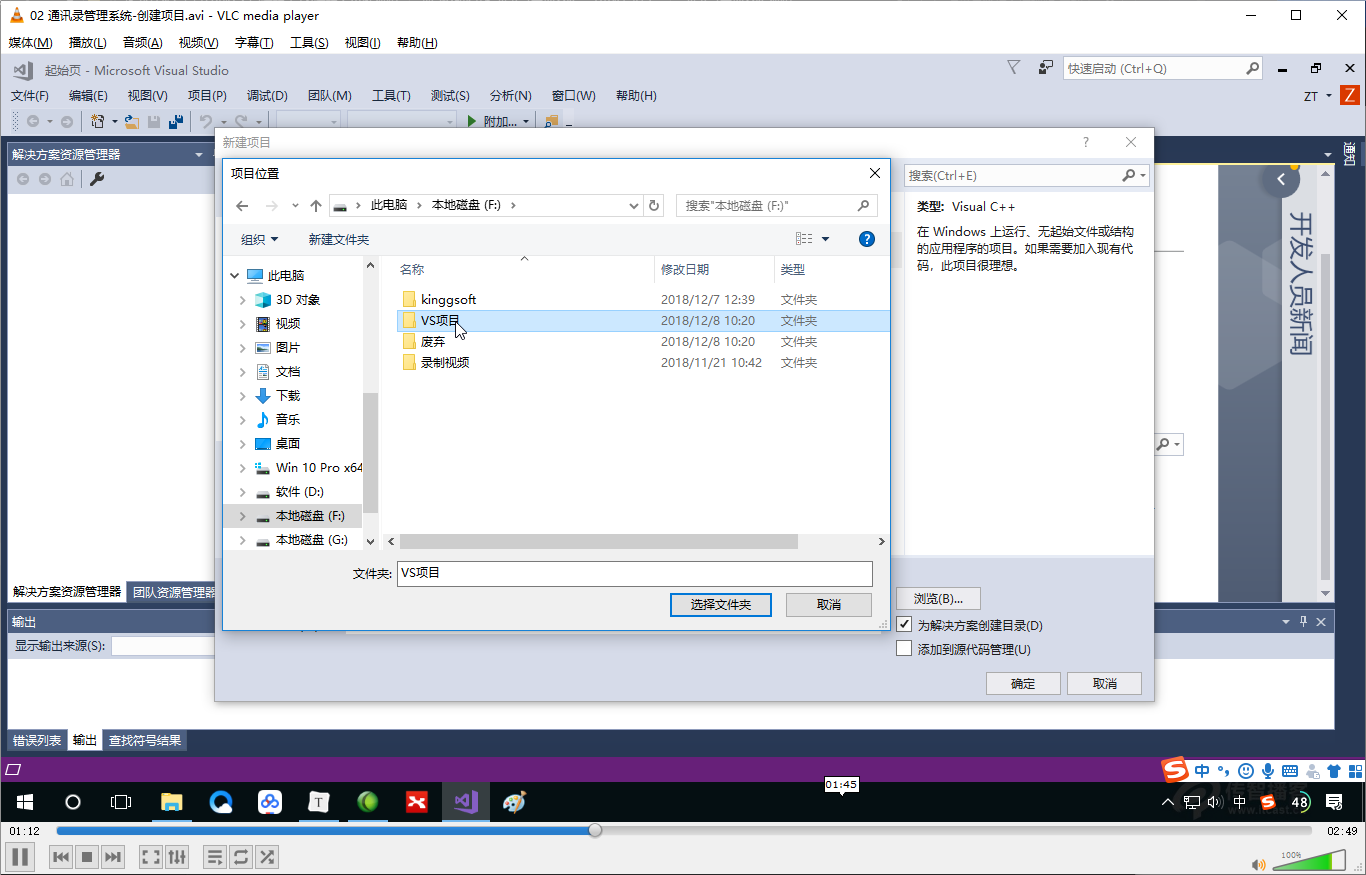Click Solution Explorer home icon
The image size is (1366, 875).
click(x=66, y=179)
